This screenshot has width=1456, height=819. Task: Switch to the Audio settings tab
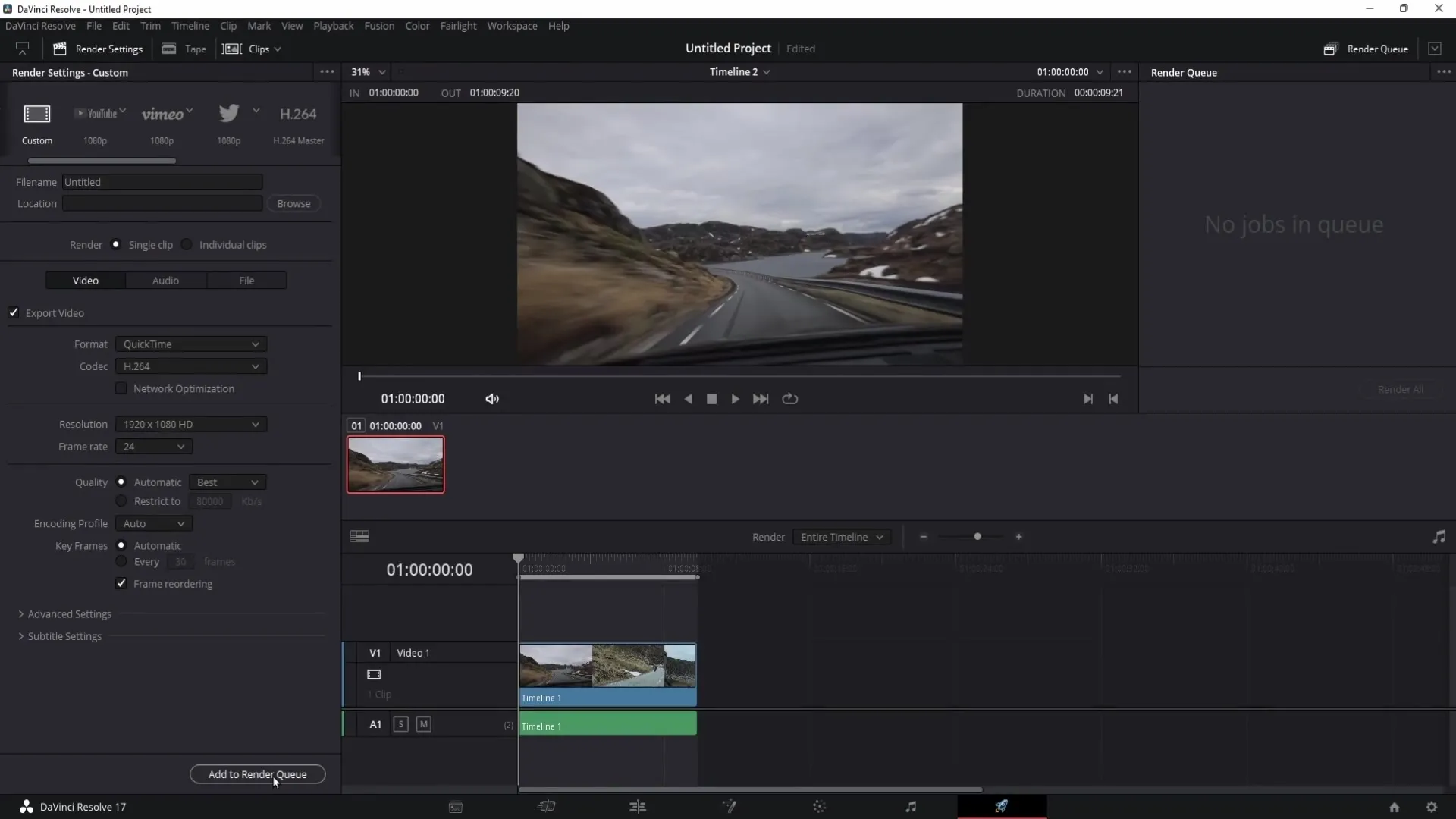tap(165, 281)
